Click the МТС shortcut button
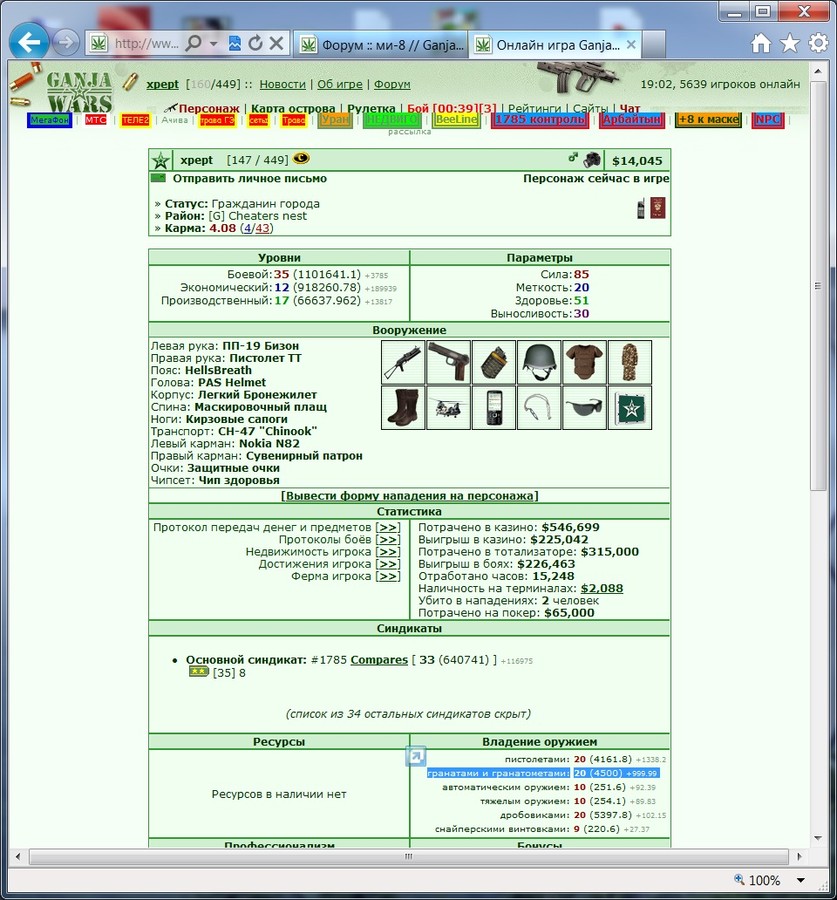Image resolution: width=837 pixels, height=900 pixels. [95, 120]
